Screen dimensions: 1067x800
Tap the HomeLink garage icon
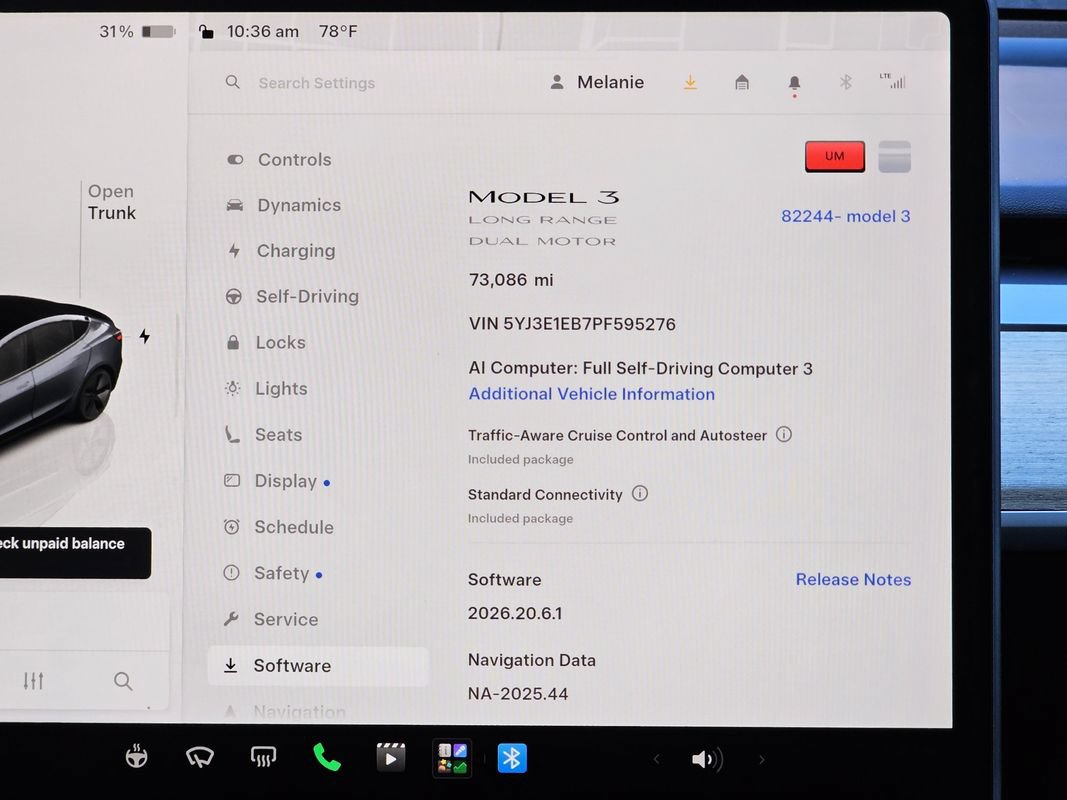click(x=742, y=82)
